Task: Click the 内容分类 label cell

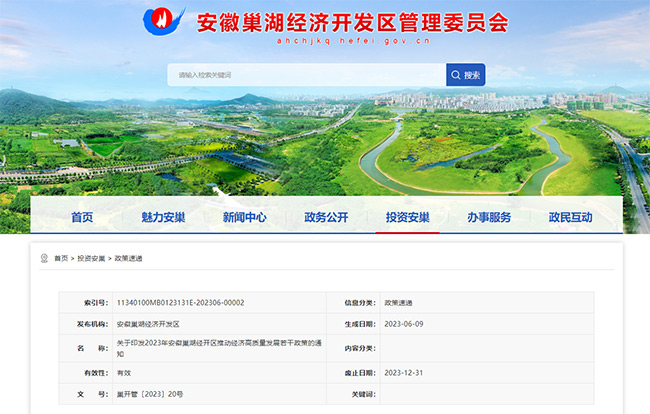Action: point(354,349)
